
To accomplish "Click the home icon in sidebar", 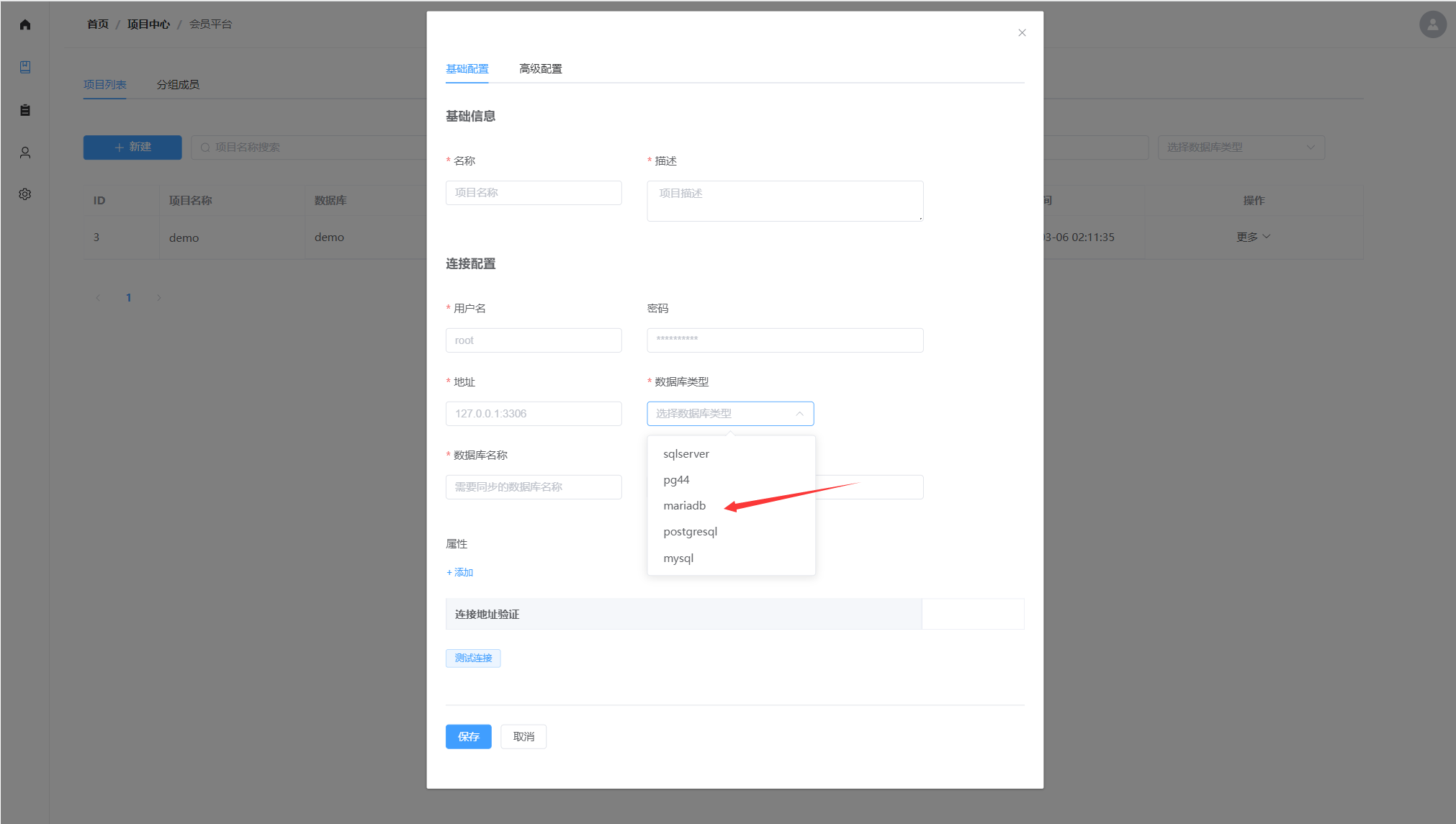I will click(x=25, y=24).
